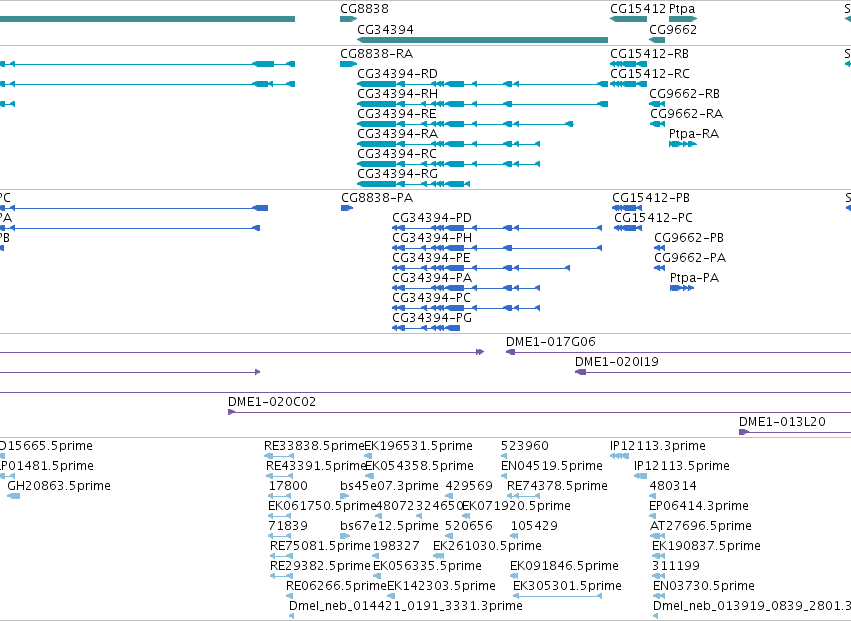Select EST EN04519.5prime

pyautogui.click(x=551, y=466)
